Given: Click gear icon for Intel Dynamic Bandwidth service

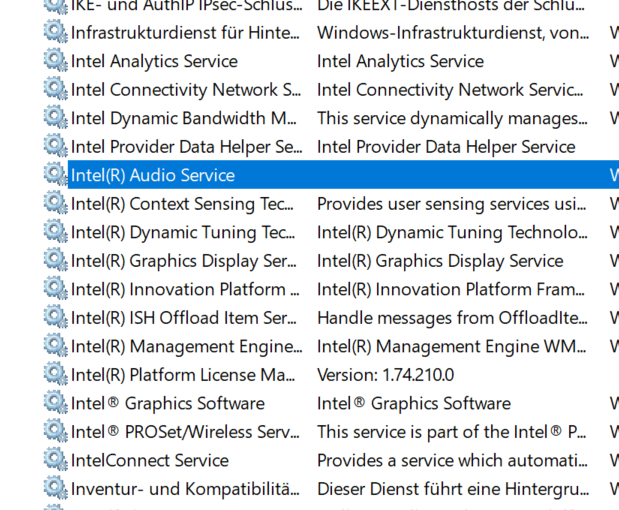Looking at the screenshot, I should click(x=55, y=118).
